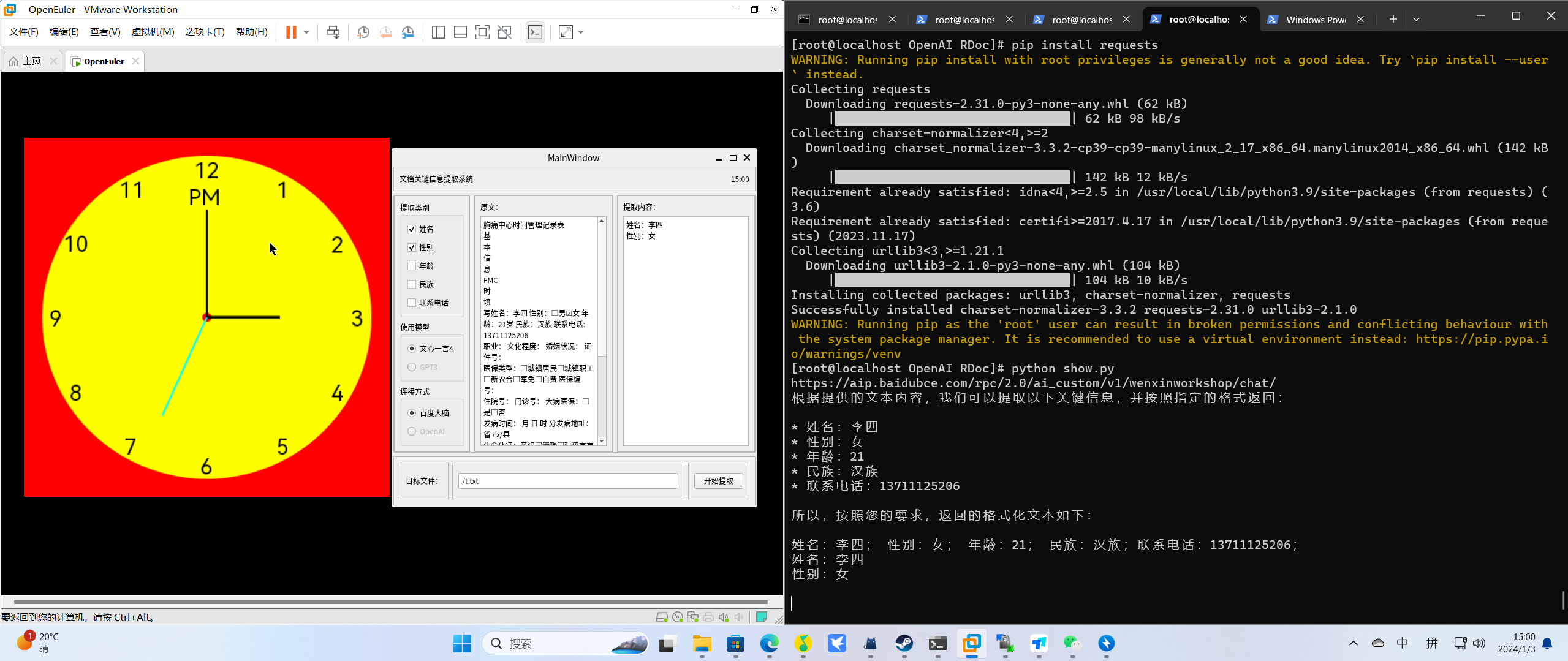Switch VMware to Unity mode
1568x661 pixels.
click(x=504, y=32)
